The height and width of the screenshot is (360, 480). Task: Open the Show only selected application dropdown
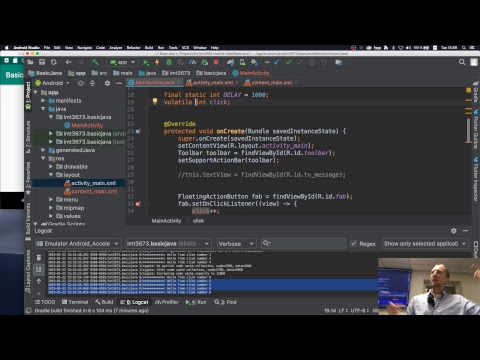pyautogui.click(x=425, y=244)
